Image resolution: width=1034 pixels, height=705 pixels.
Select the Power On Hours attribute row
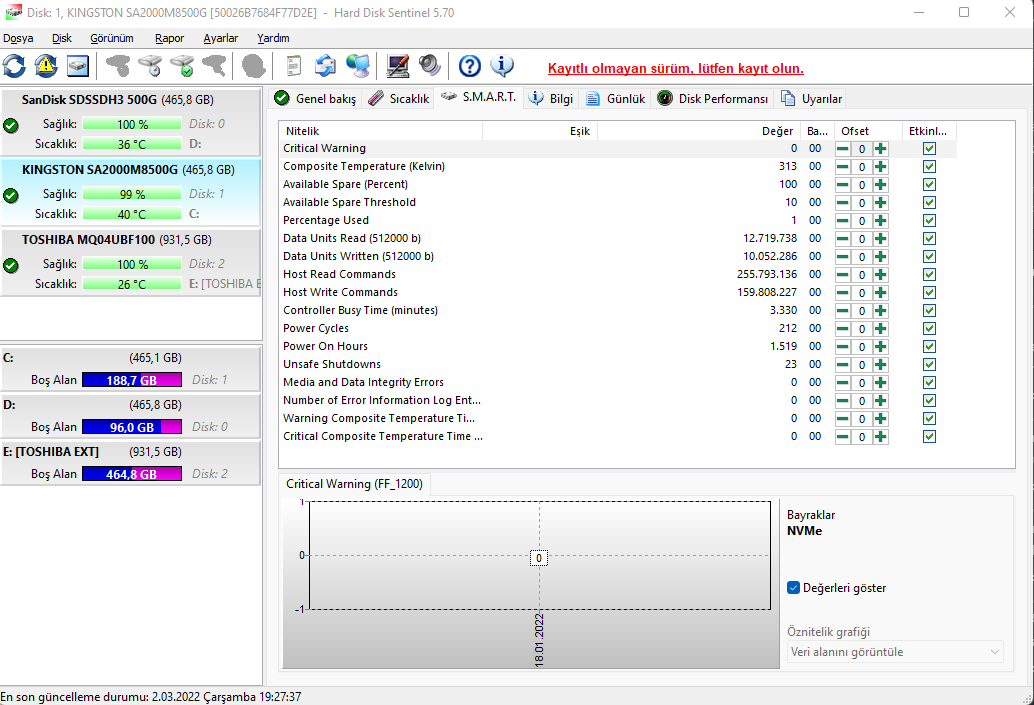click(500, 346)
